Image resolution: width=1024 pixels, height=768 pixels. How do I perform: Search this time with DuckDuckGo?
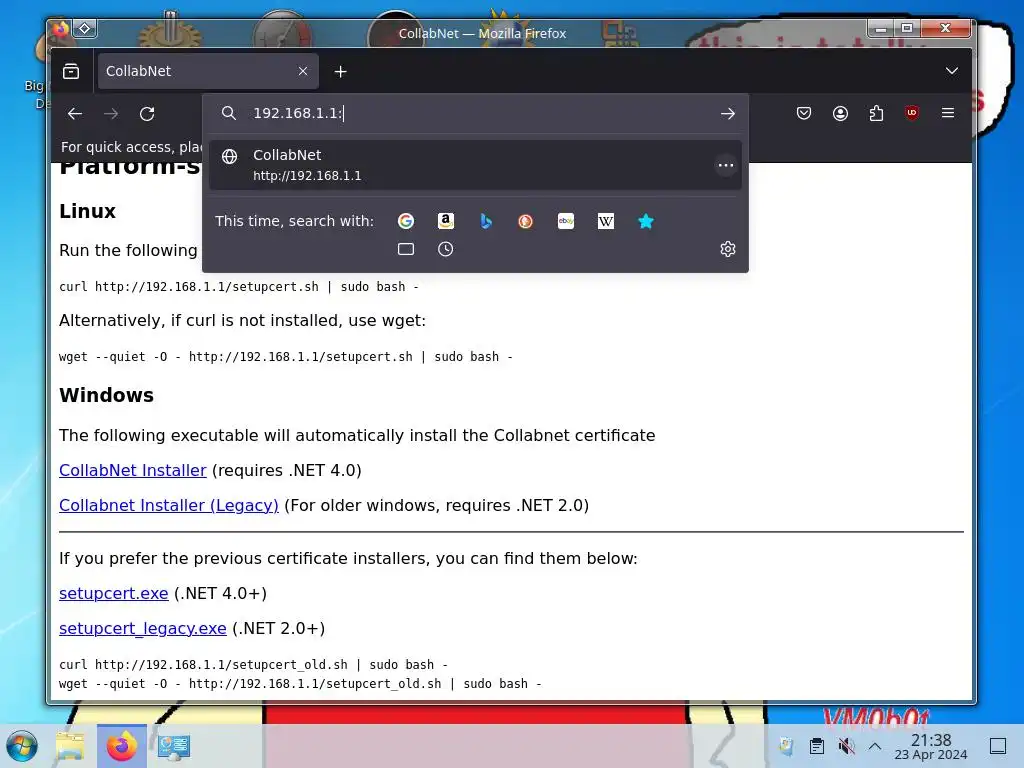pyautogui.click(x=525, y=221)
